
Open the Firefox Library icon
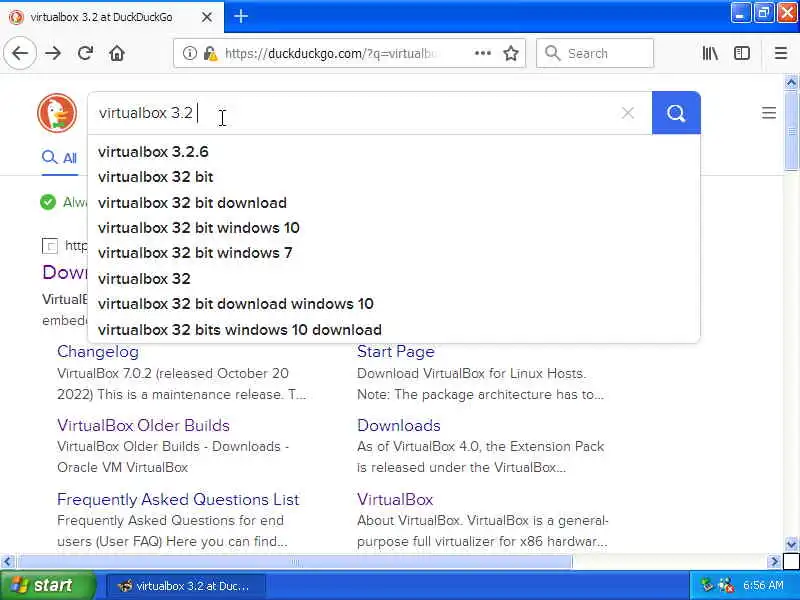(x=710, y=53)
